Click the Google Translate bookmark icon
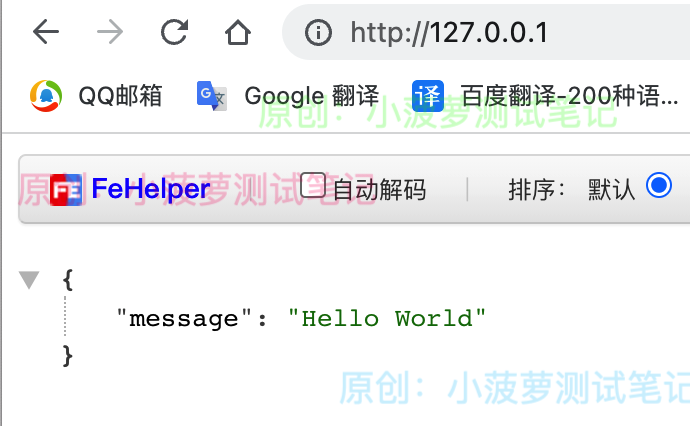 coord(212,95)
